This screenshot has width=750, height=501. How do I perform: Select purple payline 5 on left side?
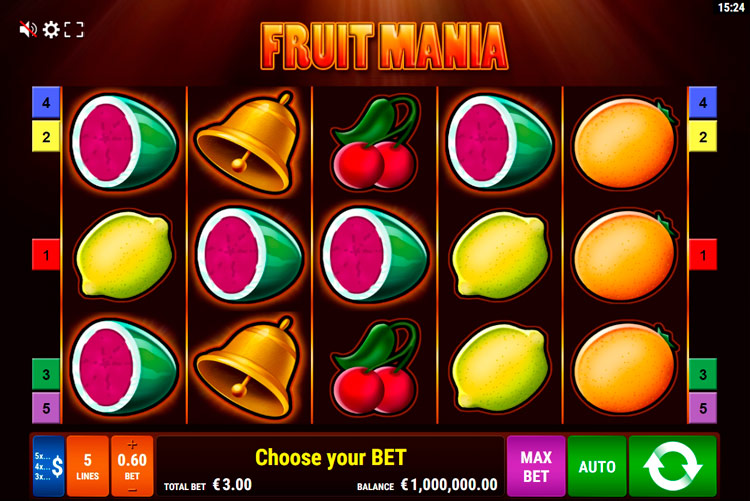pos(46,408)
